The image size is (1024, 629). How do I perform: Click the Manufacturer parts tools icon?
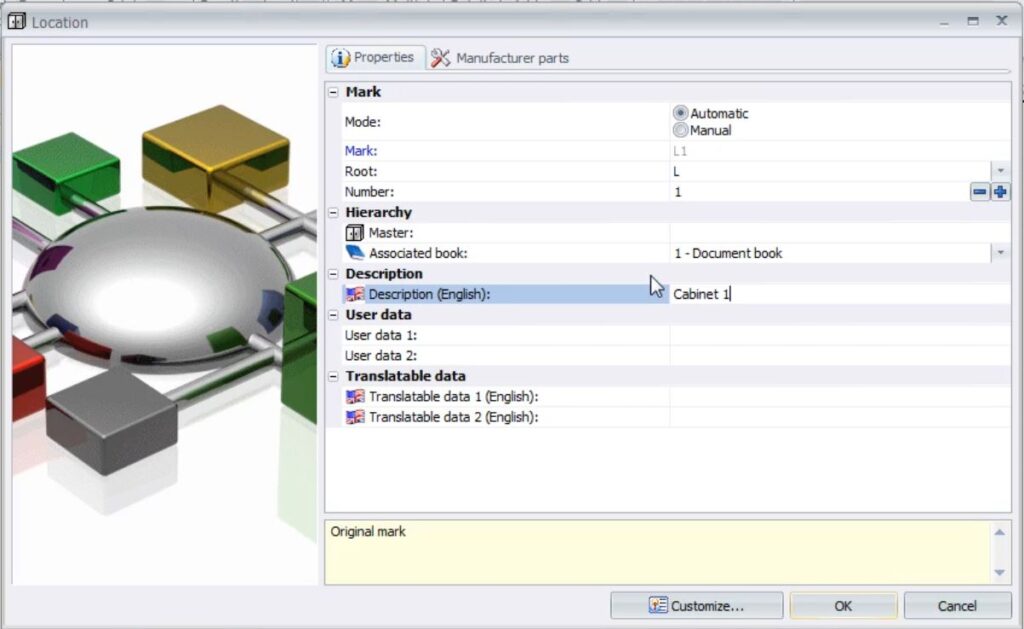[x=440, y=57]
